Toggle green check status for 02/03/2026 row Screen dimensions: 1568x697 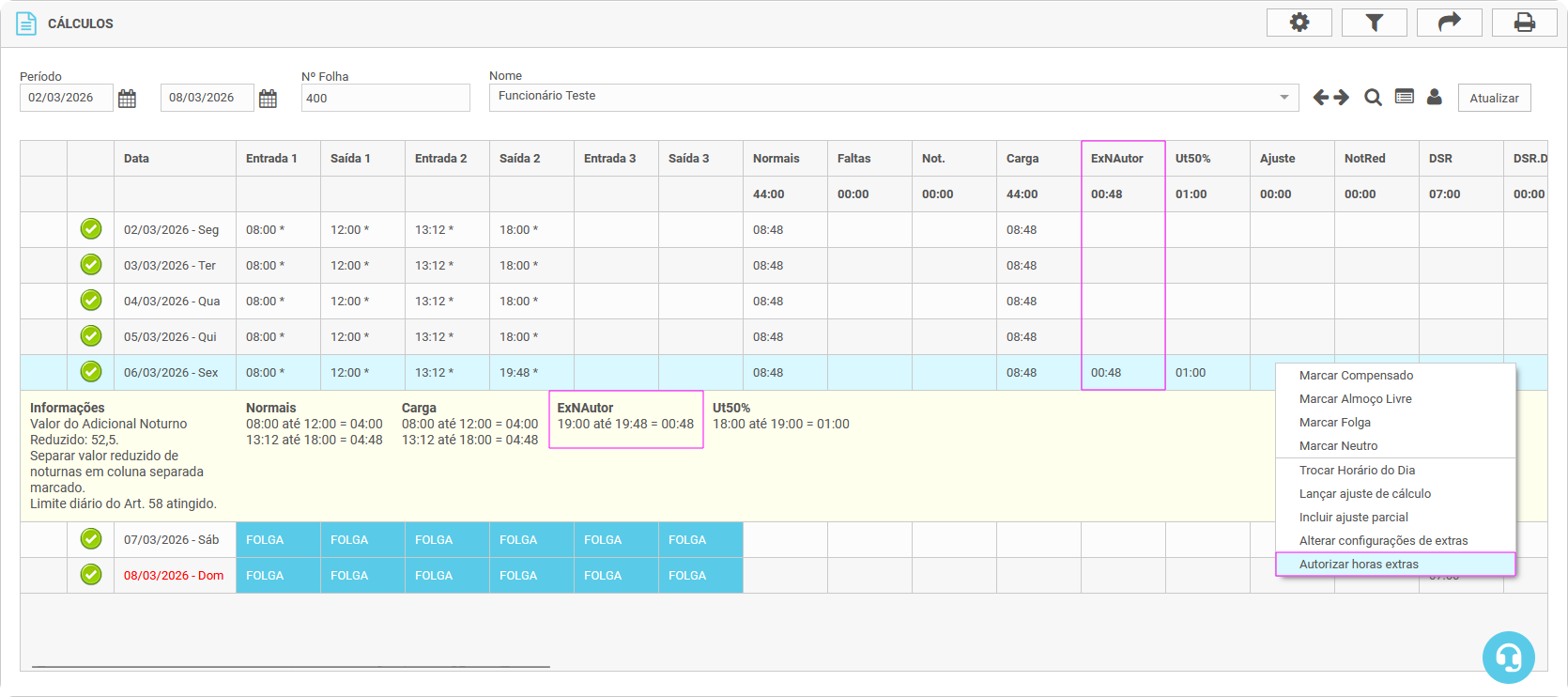[x=91, y=229]
